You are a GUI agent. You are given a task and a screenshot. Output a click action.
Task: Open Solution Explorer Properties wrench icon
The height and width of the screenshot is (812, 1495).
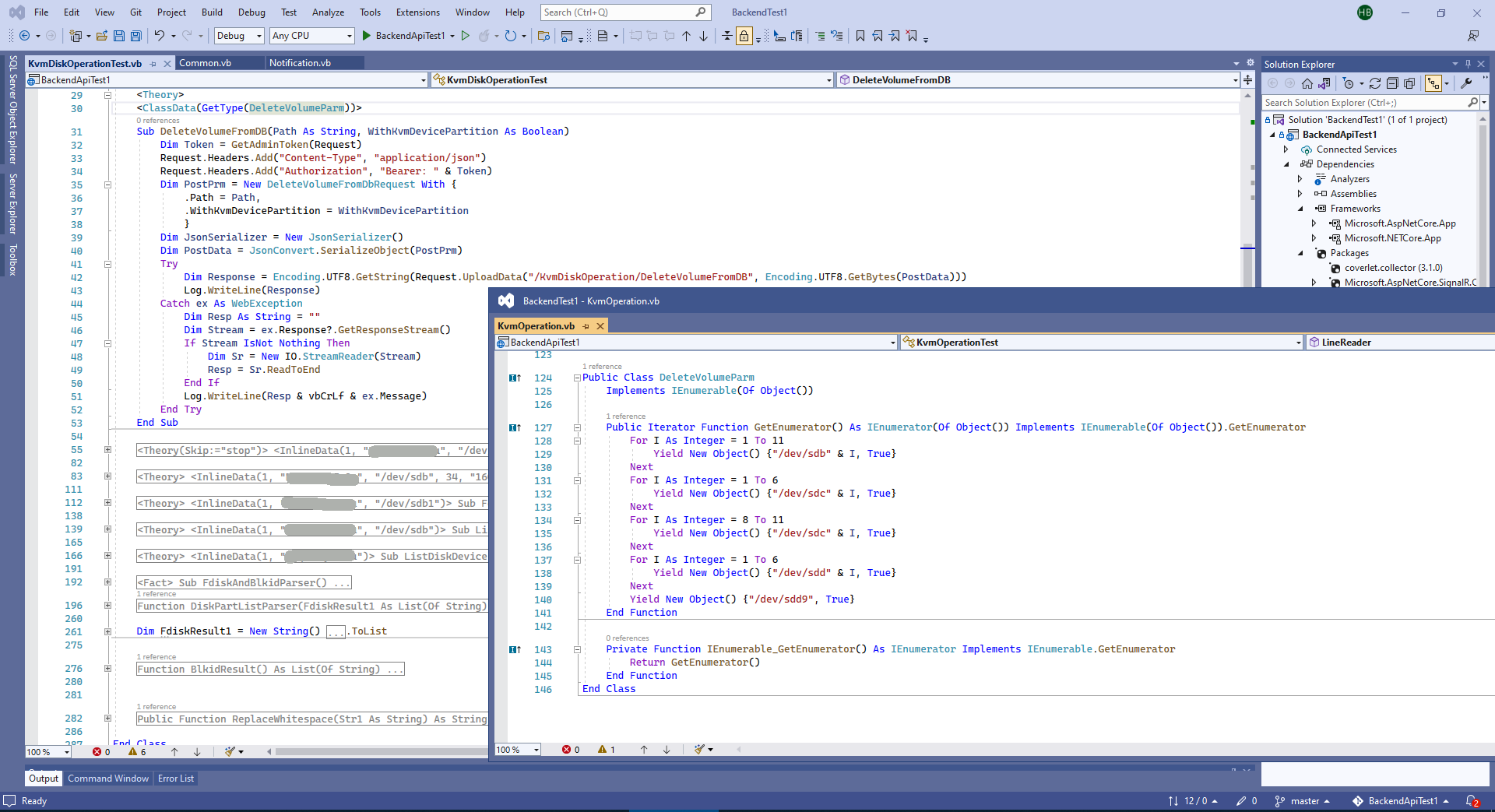pyautogui.click(x=1466, y=83)
